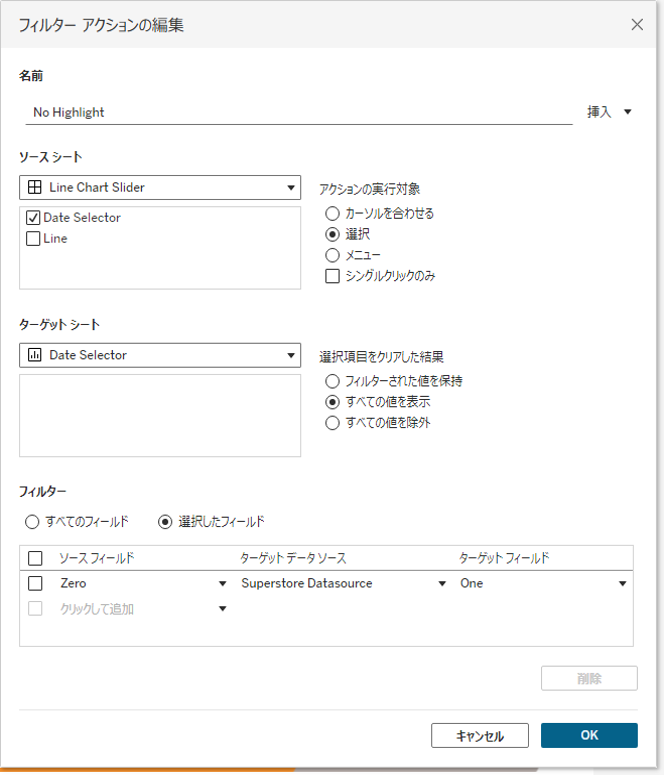
Task: Open the Superstore Datasource dropdown
Action: [x=442, y=584]
